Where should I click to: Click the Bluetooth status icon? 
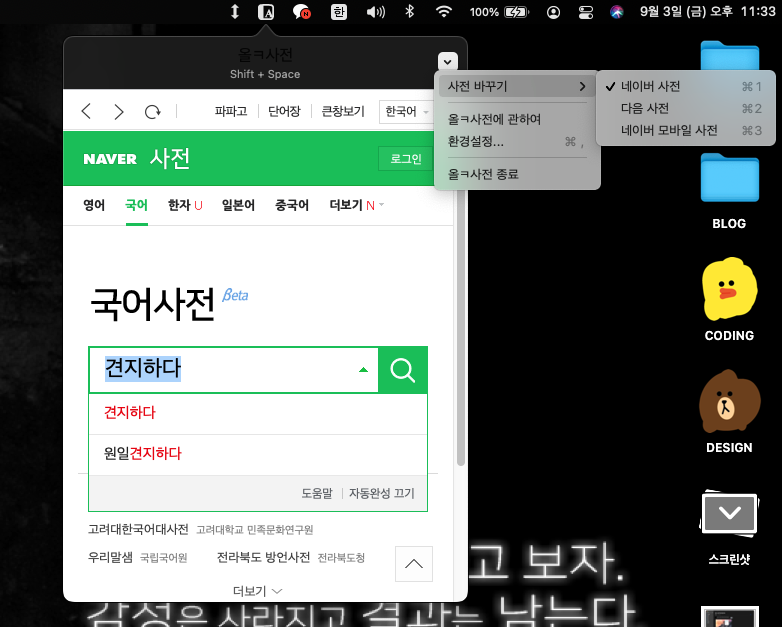(409, 11)
